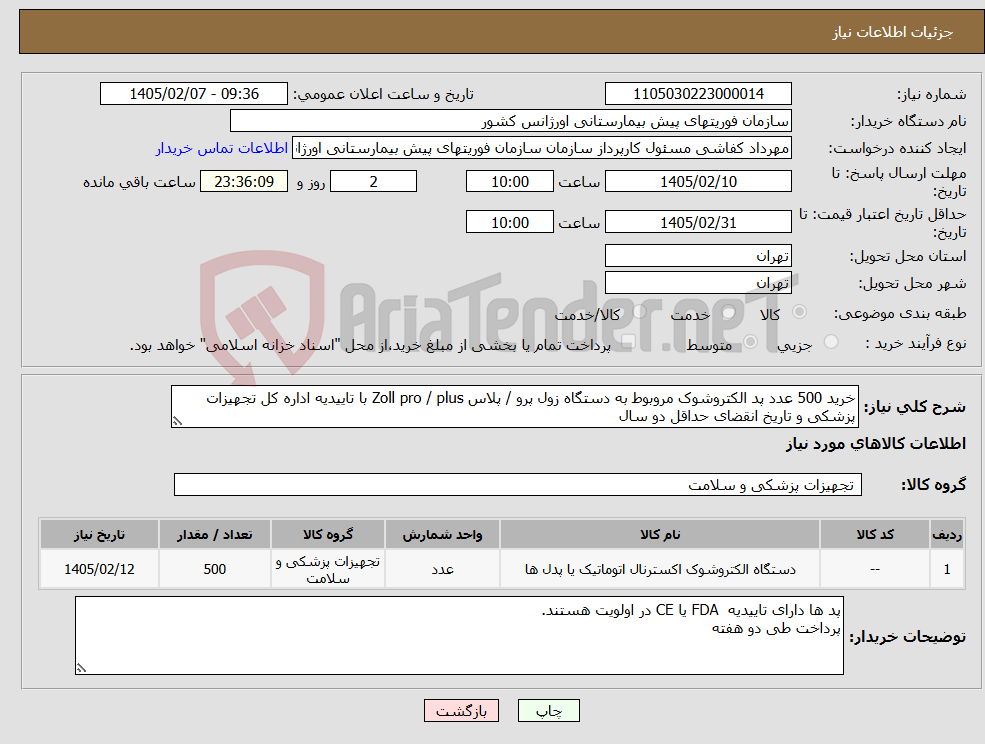This screenshot has height=744, width=985.
Task: Select the متوسط purchase type radio
Action: (751, 342)
